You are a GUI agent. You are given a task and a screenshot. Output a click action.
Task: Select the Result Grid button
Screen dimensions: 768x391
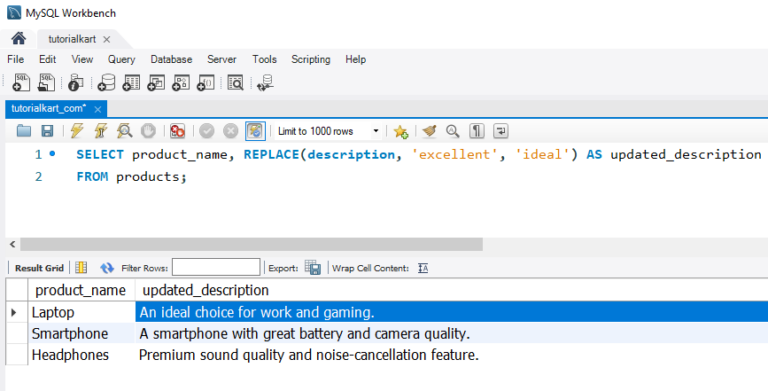39,268
